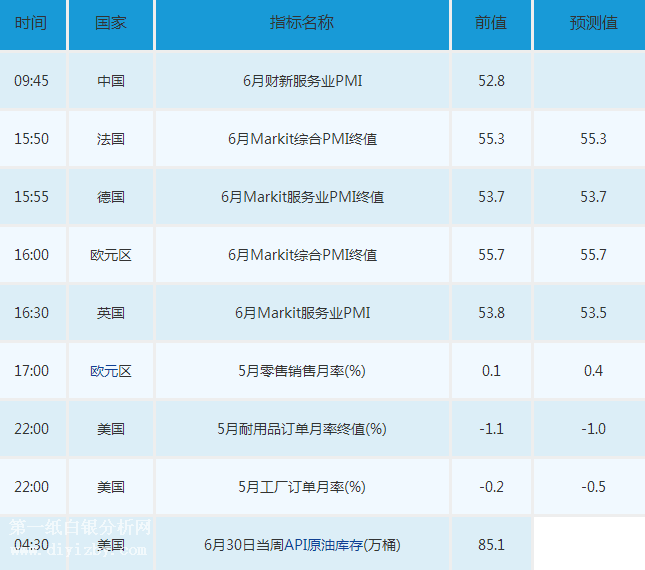Click the 09:45 time cell
This screenshot has width=645, height=570.
(x=32, y=81)
